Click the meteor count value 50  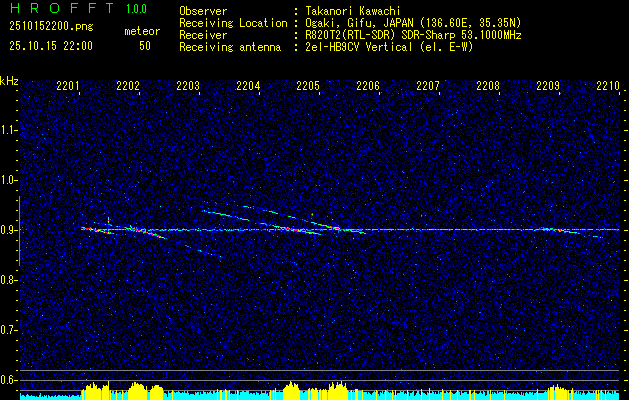click(x=145, y=46)
